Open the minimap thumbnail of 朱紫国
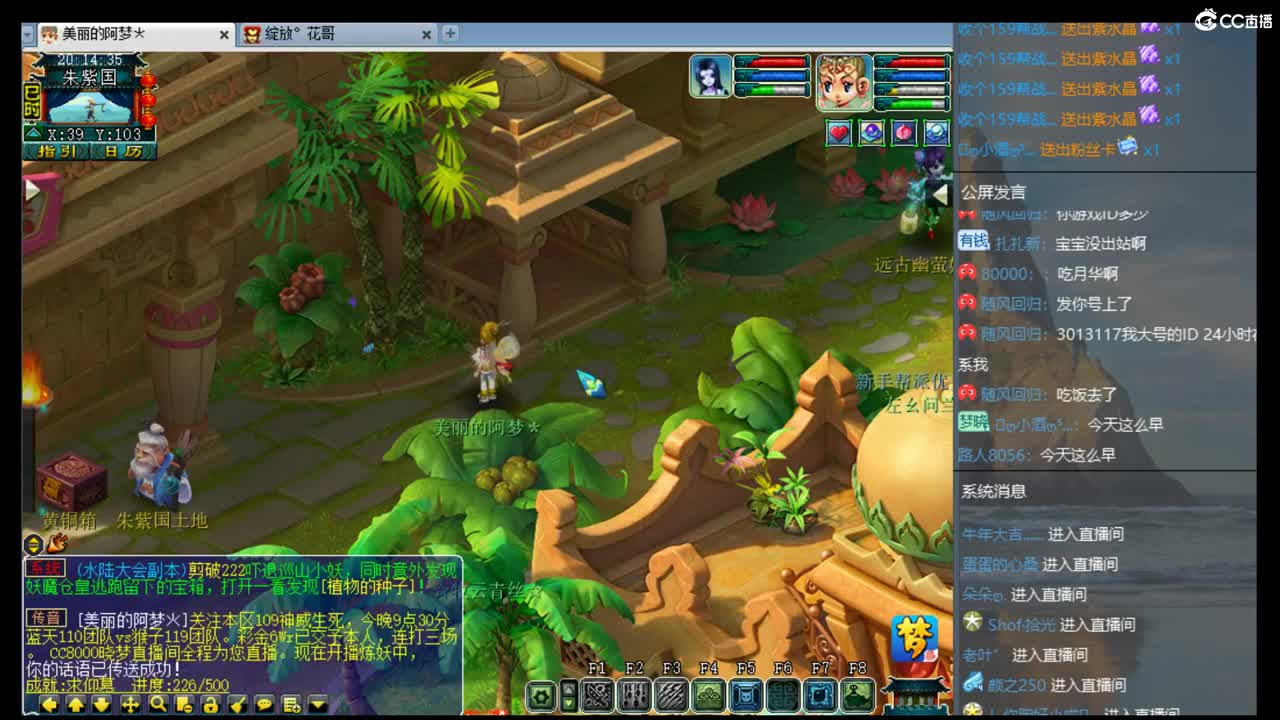The width and height of the screenshot is (1280, 720). (90, 105)
